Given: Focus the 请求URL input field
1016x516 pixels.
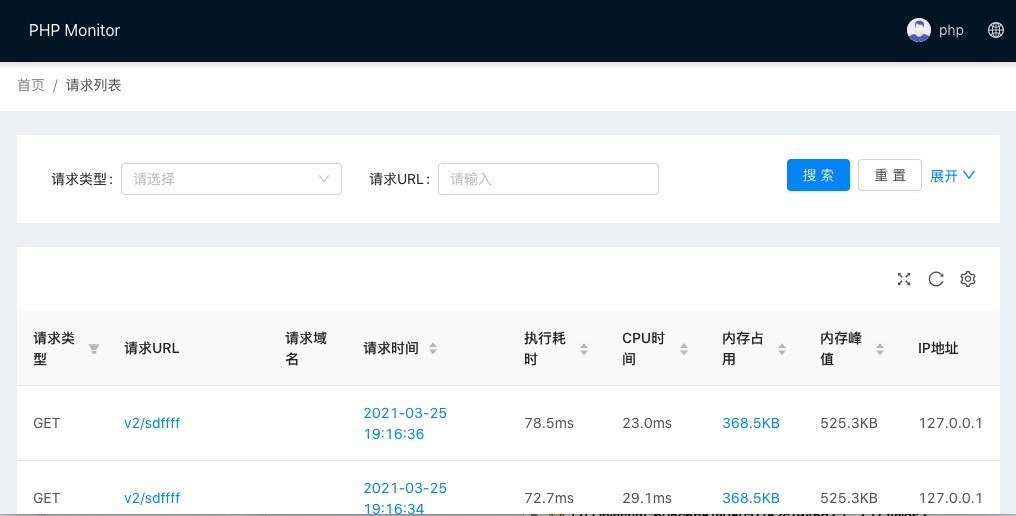Looking at the screenshot, I should tap(548, 179).
